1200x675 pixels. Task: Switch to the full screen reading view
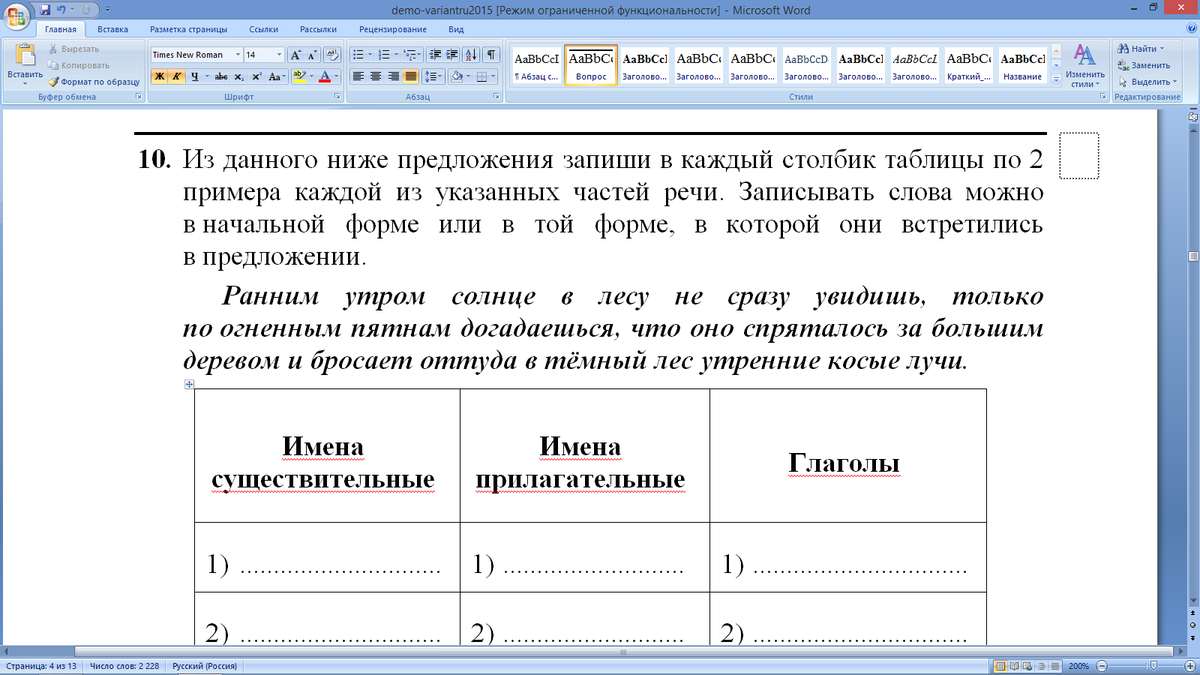pos(1015,666)
